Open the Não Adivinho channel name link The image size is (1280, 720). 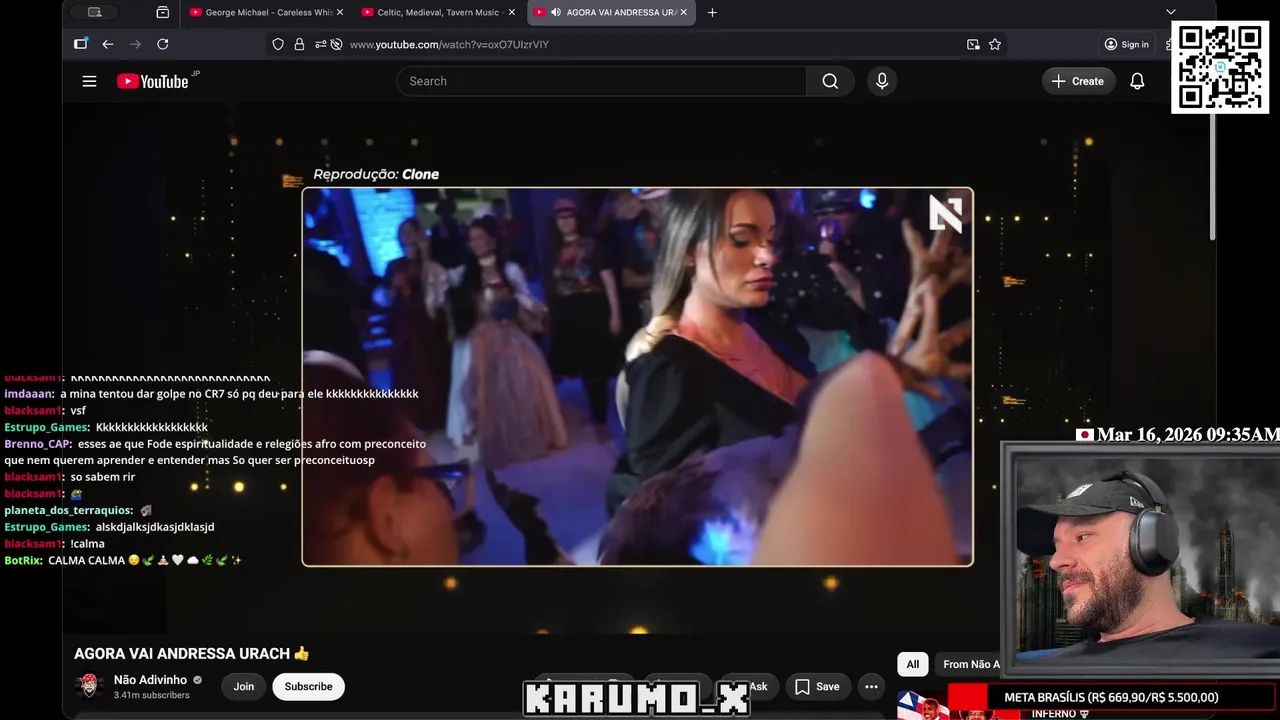[150, 679]
